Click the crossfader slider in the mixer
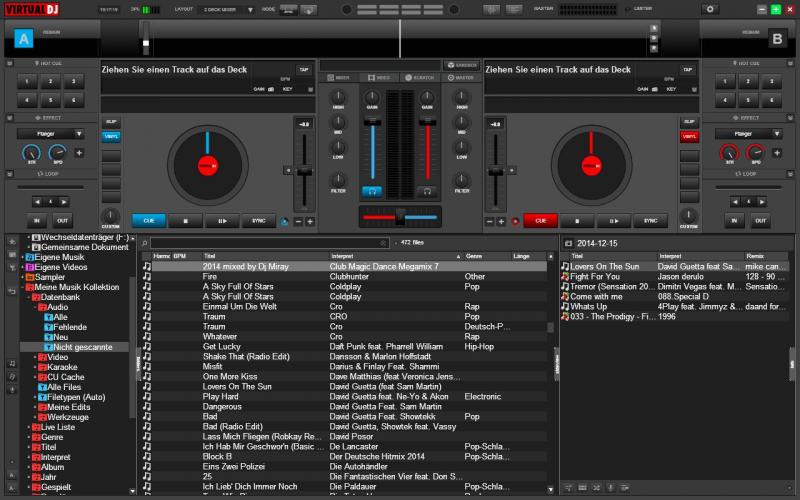This screenshot has height=500, width=800. point(400,217)
